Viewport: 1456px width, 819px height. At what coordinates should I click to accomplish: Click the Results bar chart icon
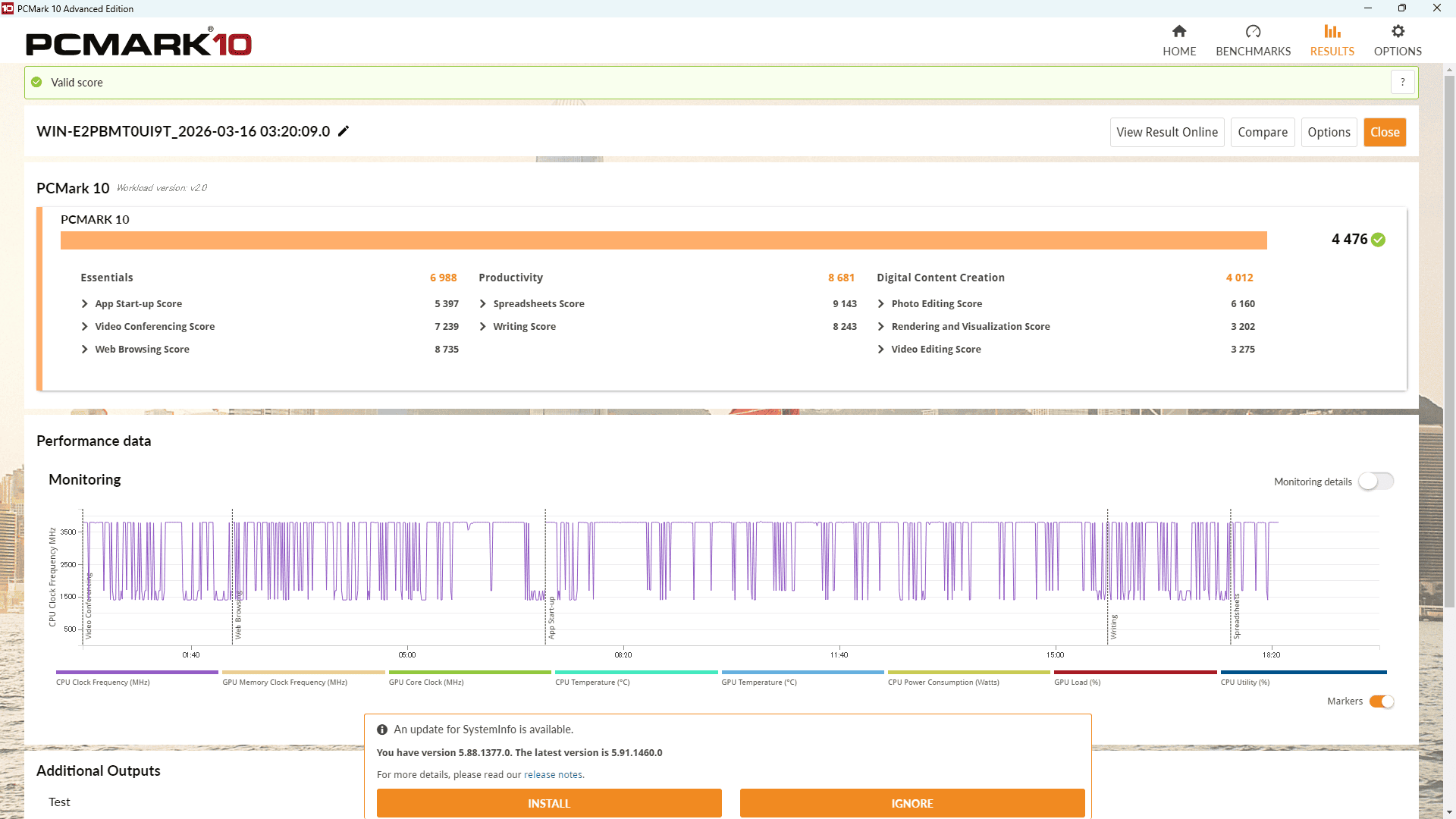(1332, 32)
